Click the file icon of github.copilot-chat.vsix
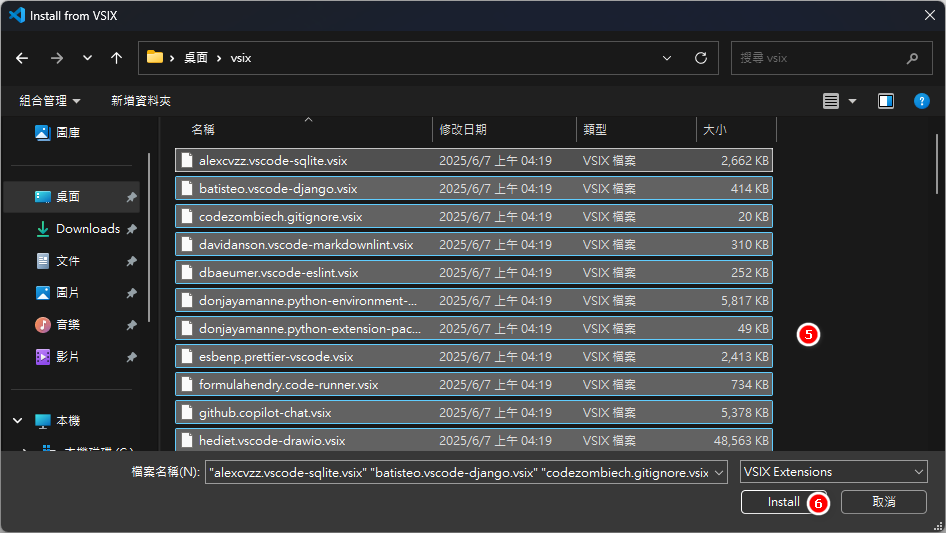The height and width of the screenshot is (533, 946). [x=187, y=412]
